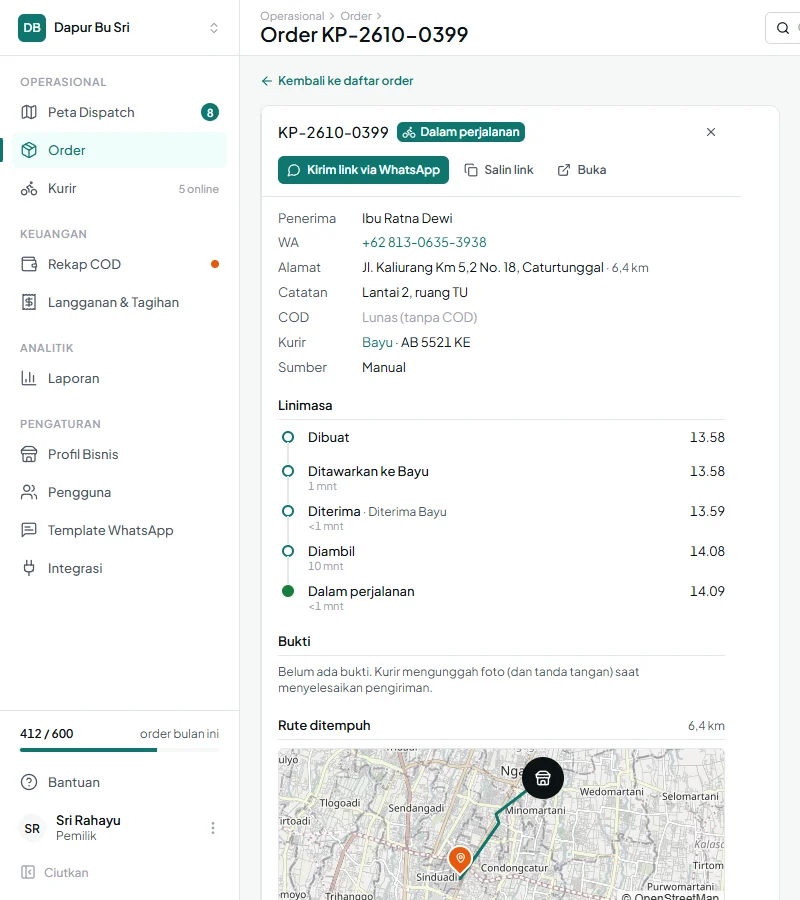Close the order detail panel
This screenshot has width=800, height=900.
[x=711, y=132]
